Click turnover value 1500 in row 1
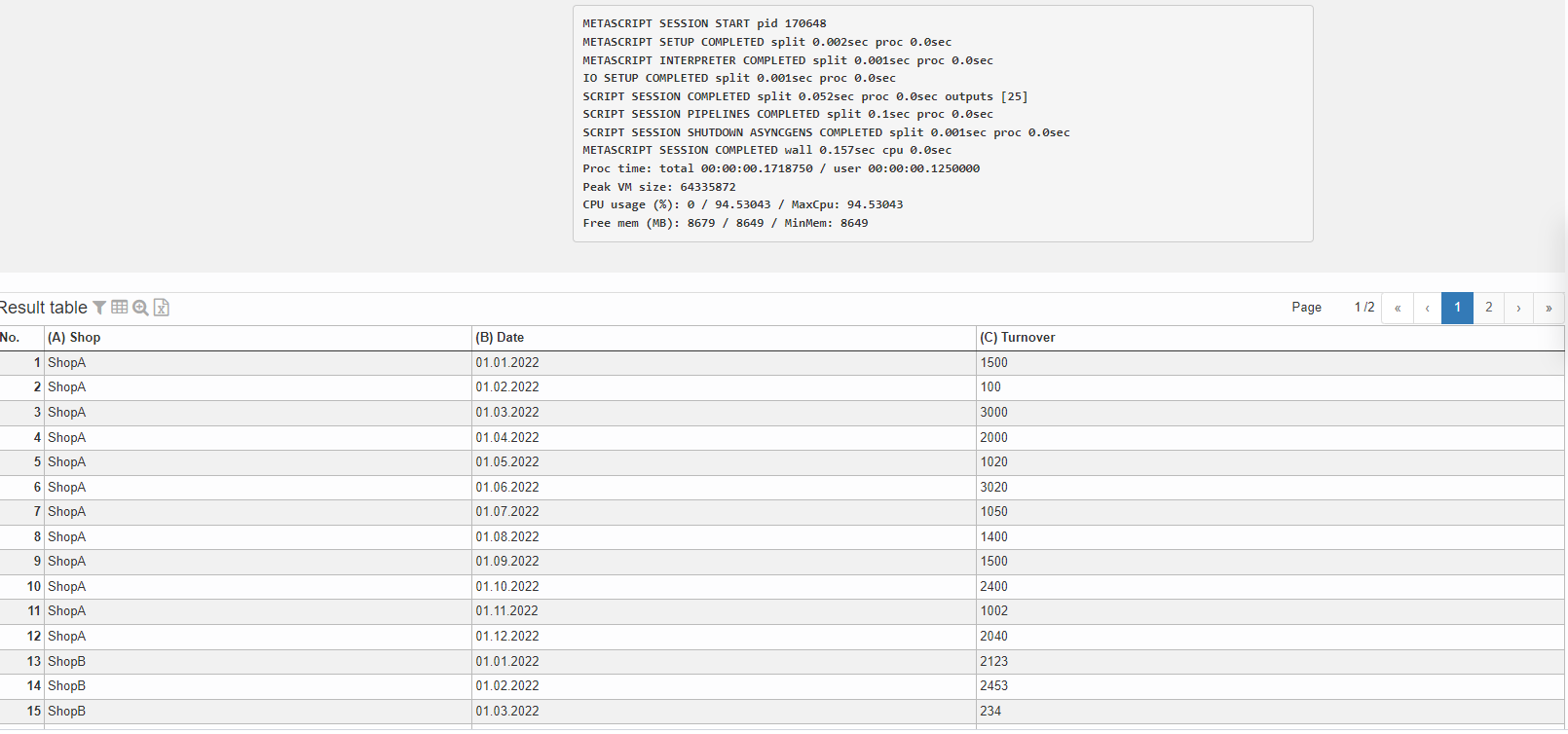The image size is (1568, 734). point(994,362)
